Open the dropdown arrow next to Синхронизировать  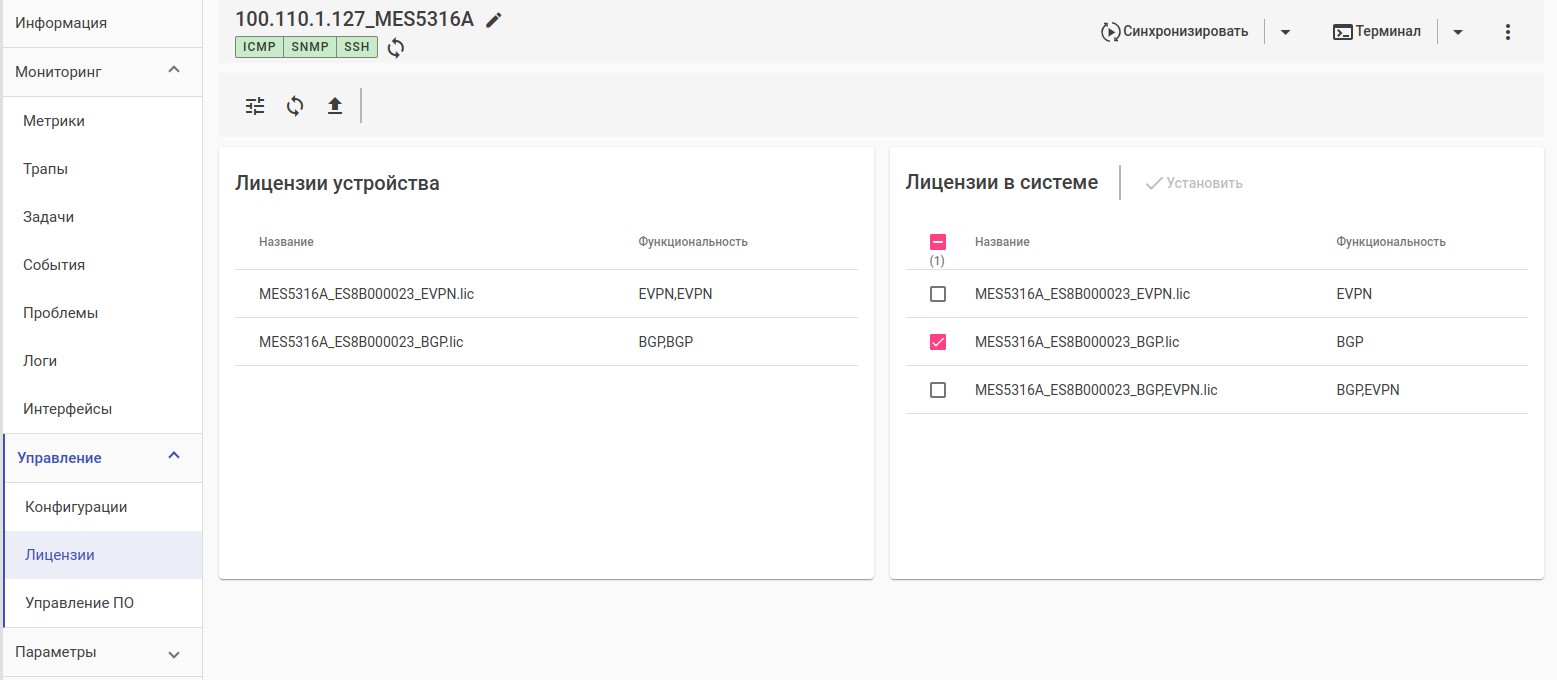(1285, 32)
